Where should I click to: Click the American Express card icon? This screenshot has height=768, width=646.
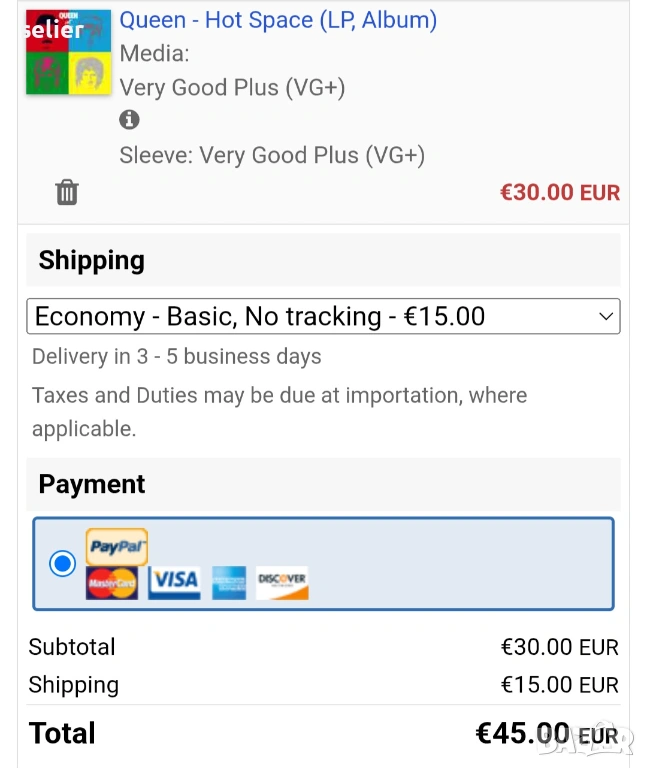(229, 582)
